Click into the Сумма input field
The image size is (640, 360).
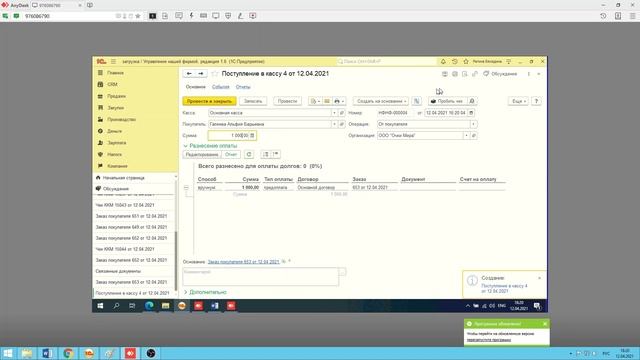[229, 136]
